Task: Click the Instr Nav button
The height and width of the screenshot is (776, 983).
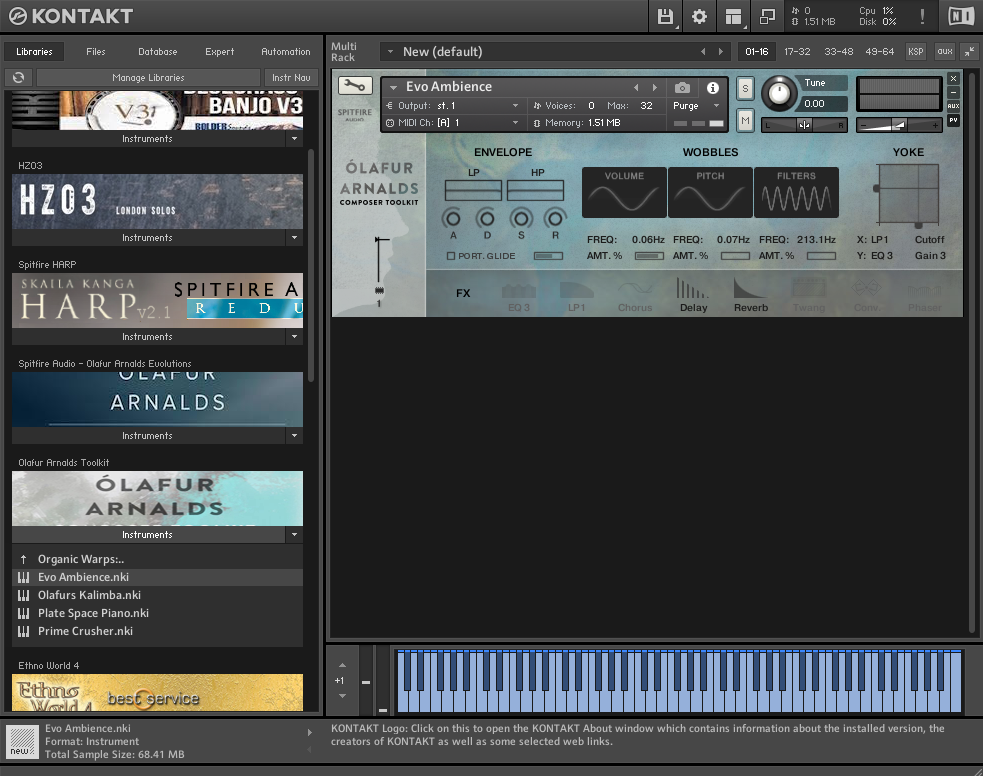Action: (291, 77)
